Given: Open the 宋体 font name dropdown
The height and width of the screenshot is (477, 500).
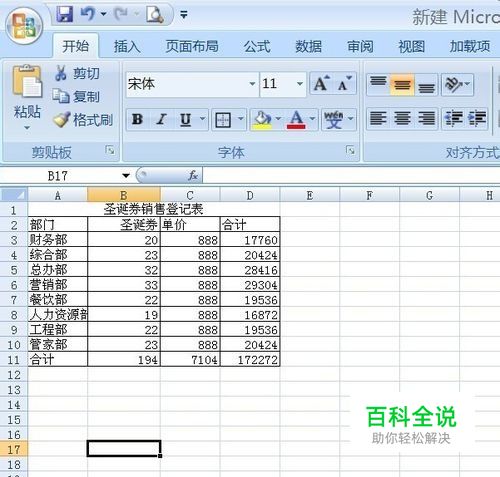Looking at the screenshot, I should (x=252, y=84).
